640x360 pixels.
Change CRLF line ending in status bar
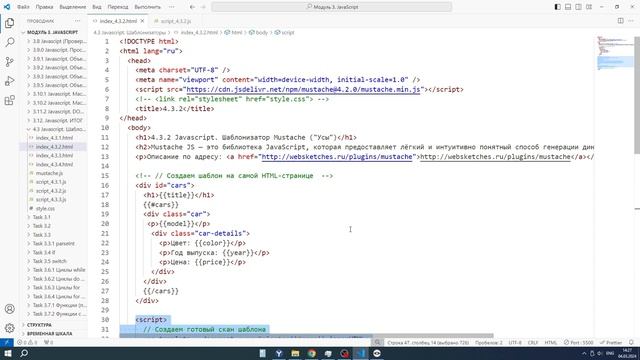(x=533, y=342)
